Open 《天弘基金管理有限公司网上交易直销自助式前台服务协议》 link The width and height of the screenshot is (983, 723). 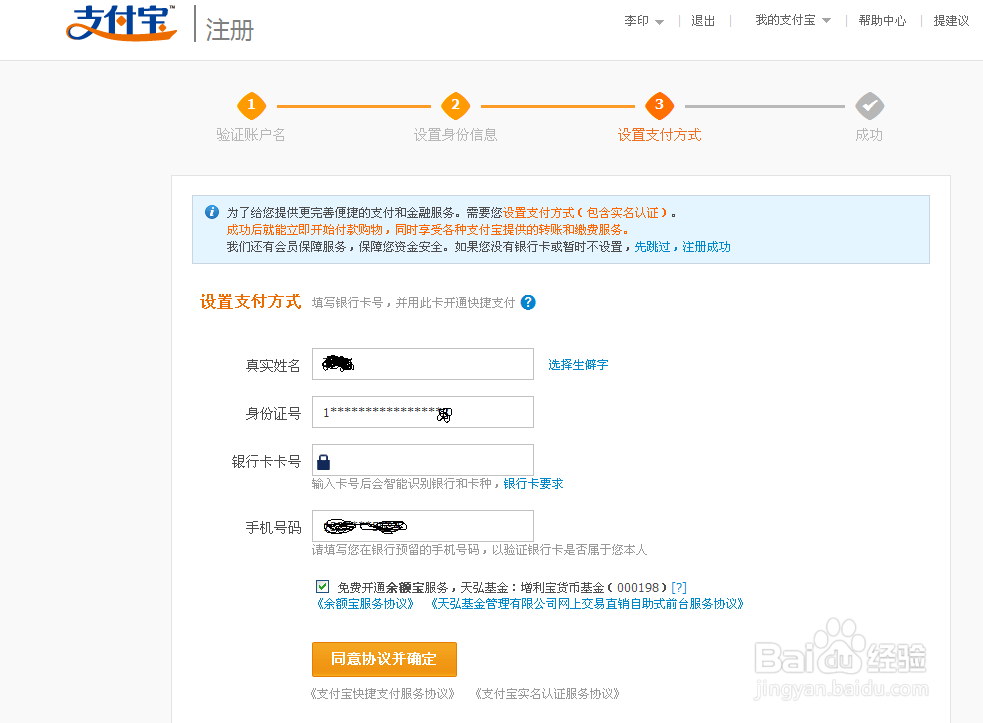(587, 604)
